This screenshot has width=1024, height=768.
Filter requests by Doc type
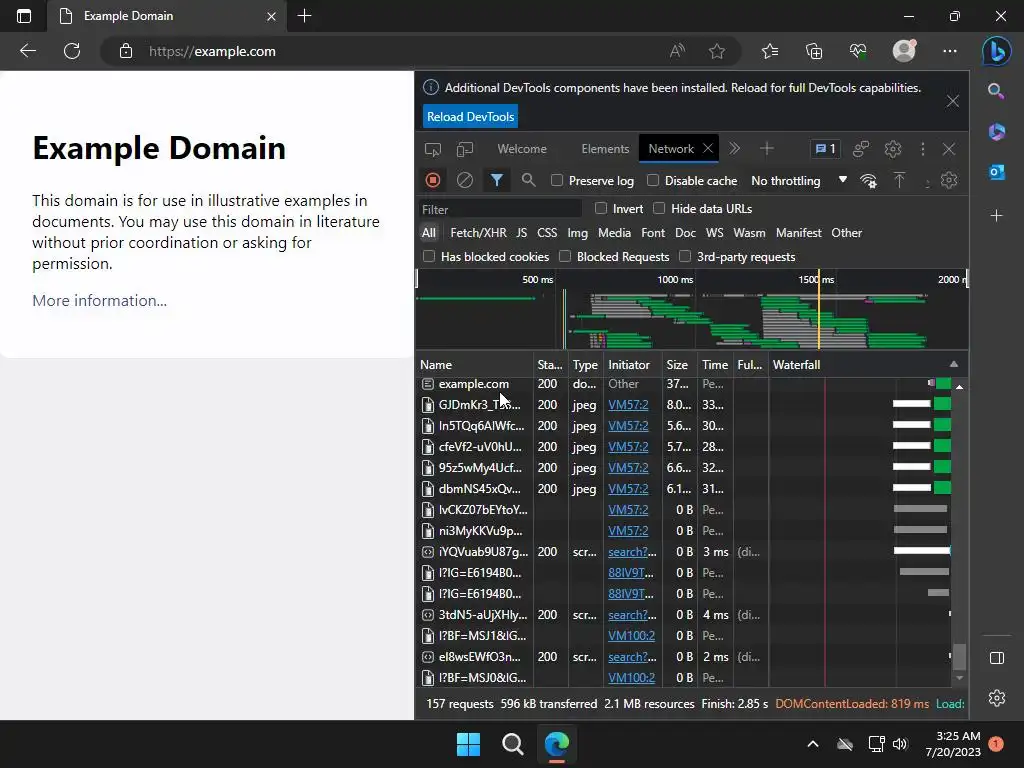685,233
